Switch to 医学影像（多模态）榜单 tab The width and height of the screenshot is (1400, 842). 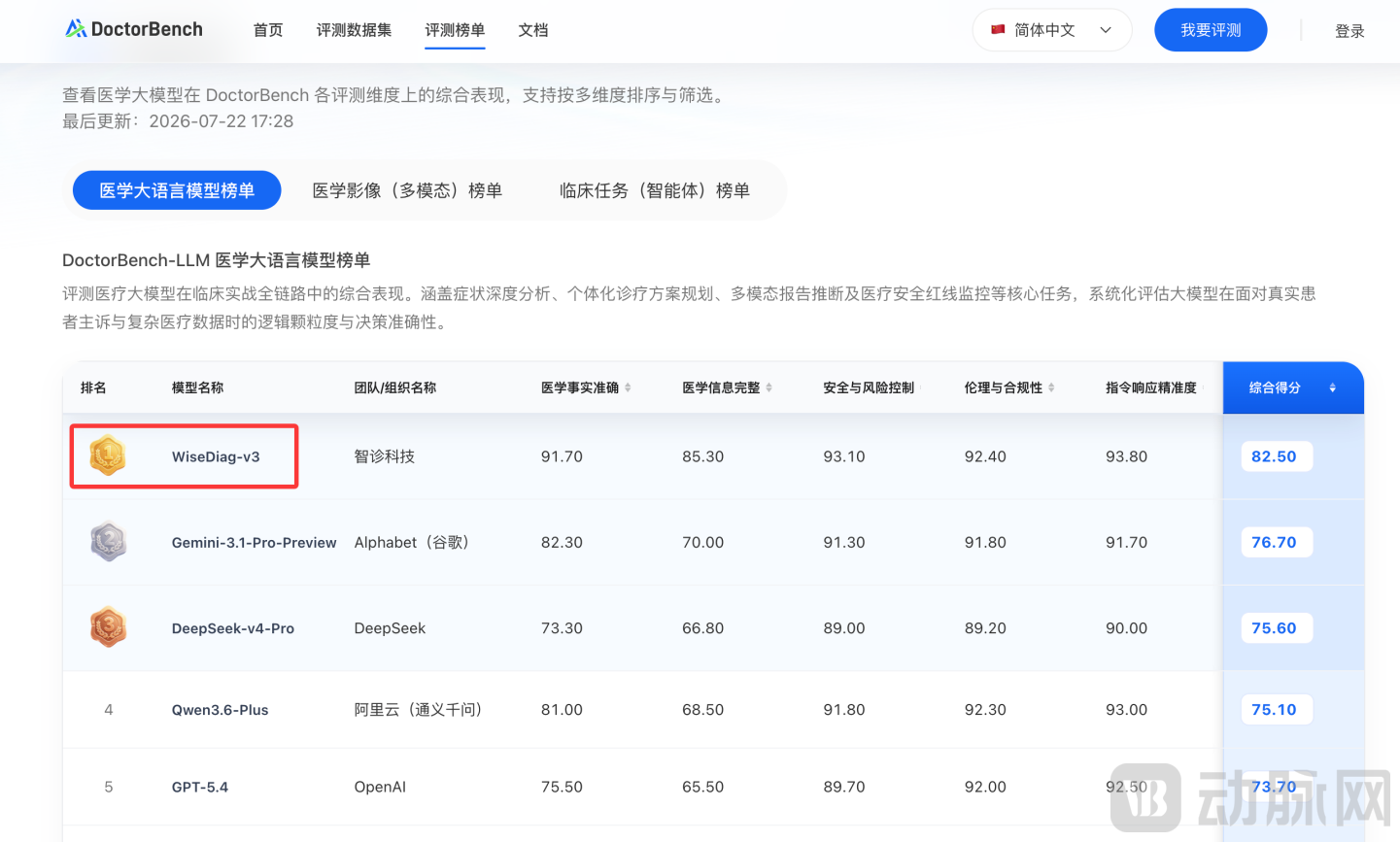(407, 190)
